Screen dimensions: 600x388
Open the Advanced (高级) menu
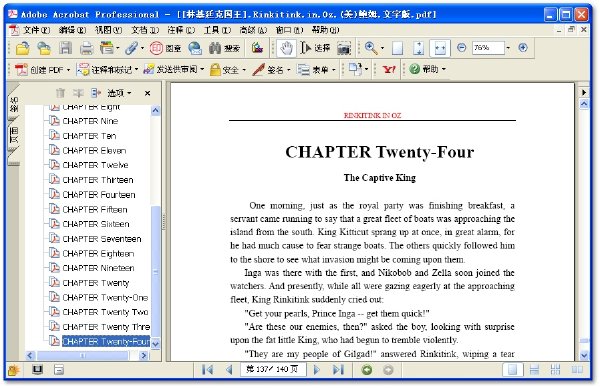[x=253, y=30]
